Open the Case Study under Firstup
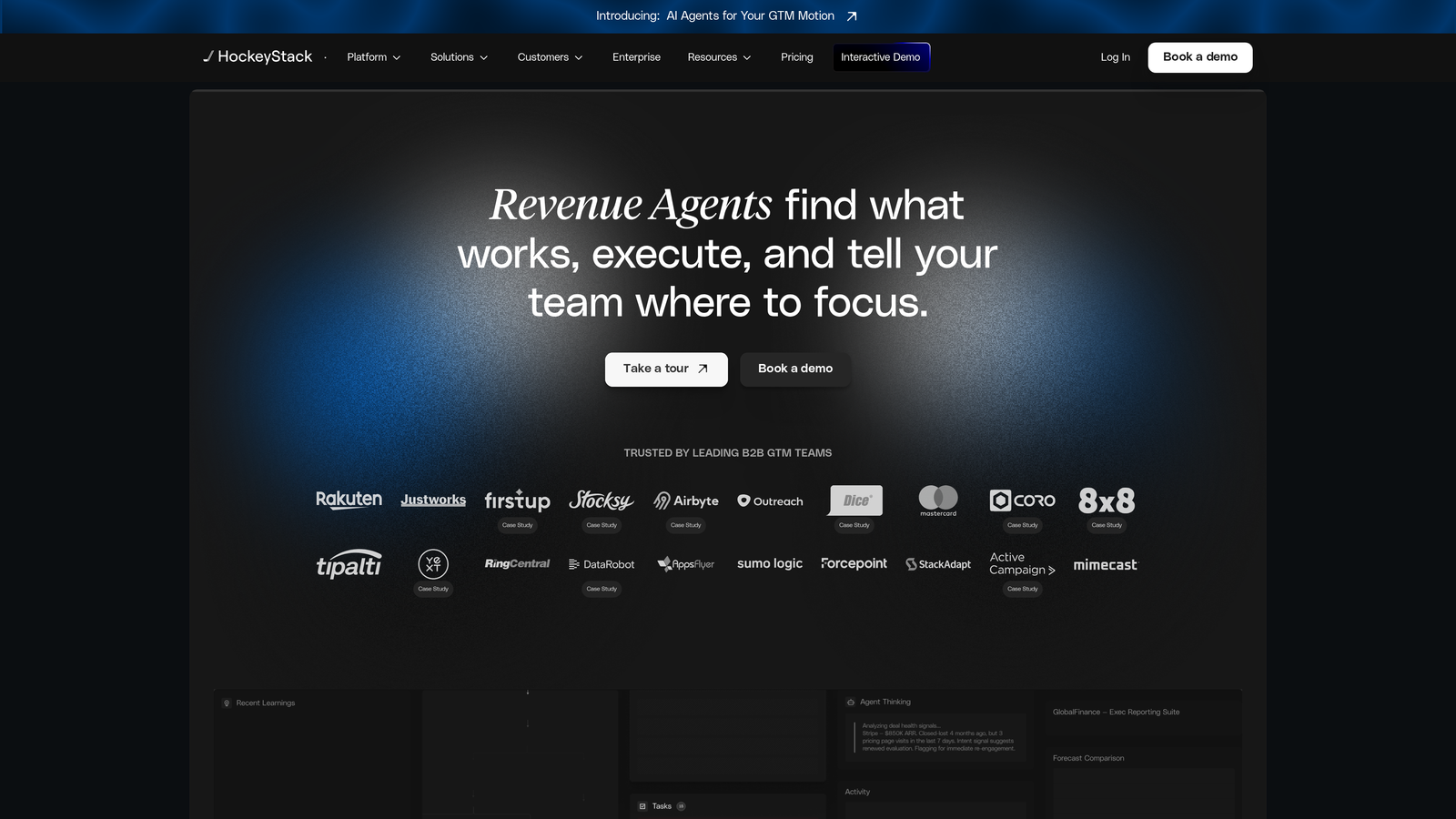The width and height of the screenshot is (1456, 819). pos(517,525)
